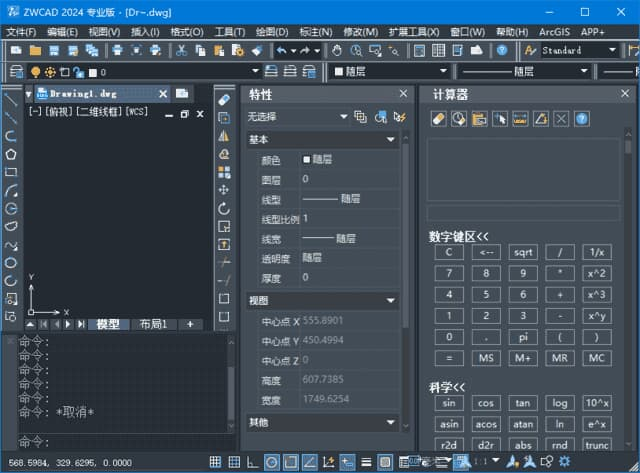Click the calculator help icon
The width and height of the screenshot is (640, 473).
(x=581, y=118)
